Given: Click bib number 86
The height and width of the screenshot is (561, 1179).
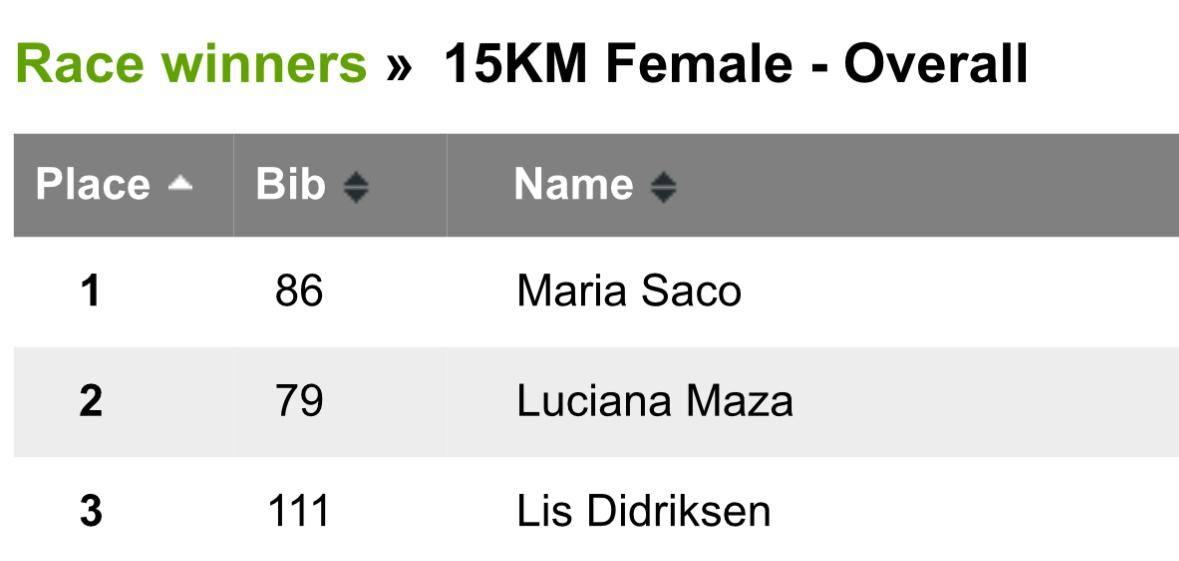Looking at the screenshot, I should (x=299, y=292).
